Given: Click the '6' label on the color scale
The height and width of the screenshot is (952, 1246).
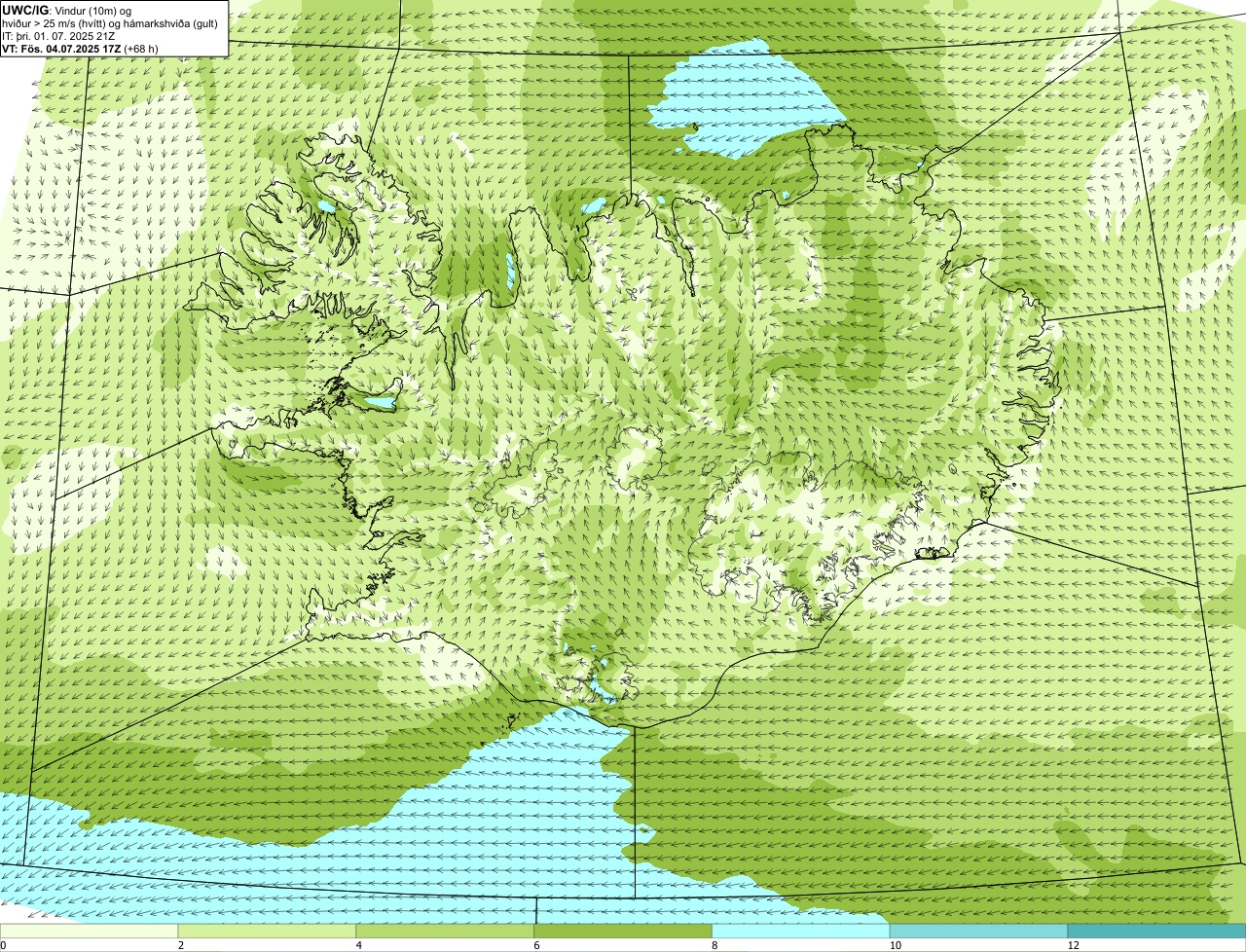Looking at the screenshot, I should click(536, 945).
